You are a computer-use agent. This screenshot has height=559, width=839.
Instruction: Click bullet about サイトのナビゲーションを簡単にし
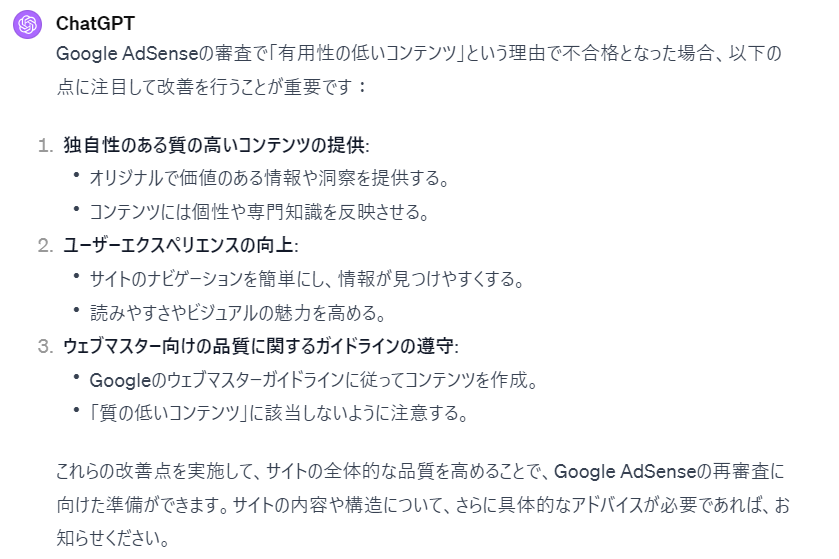click(307, 279)
